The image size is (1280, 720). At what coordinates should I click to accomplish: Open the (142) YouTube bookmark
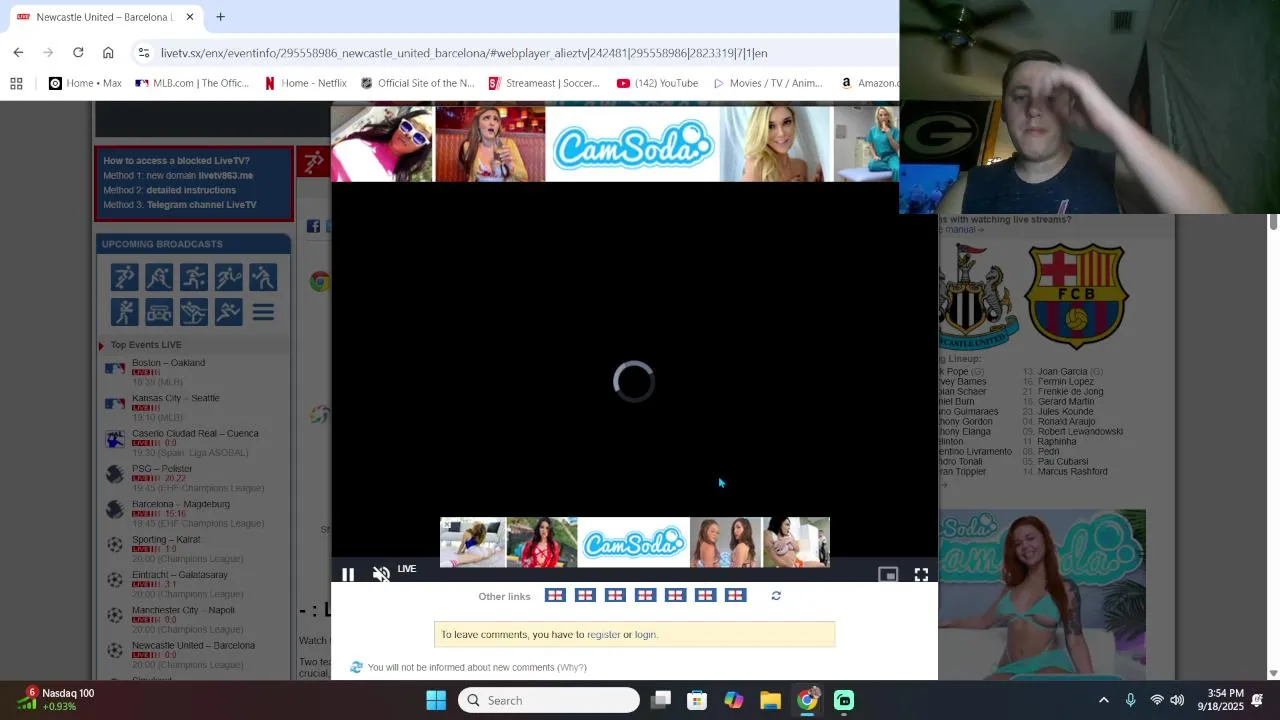(657, 83)
